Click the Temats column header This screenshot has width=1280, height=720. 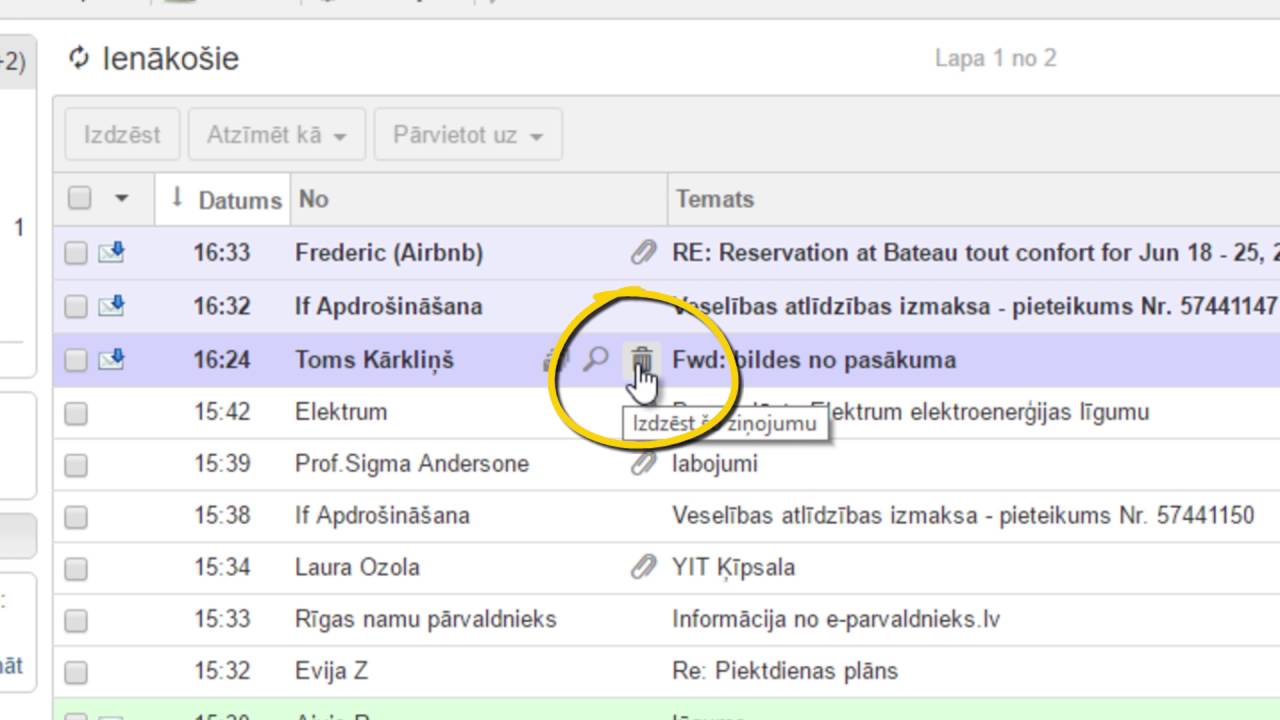pyautogui.click(x=714, y=199)
